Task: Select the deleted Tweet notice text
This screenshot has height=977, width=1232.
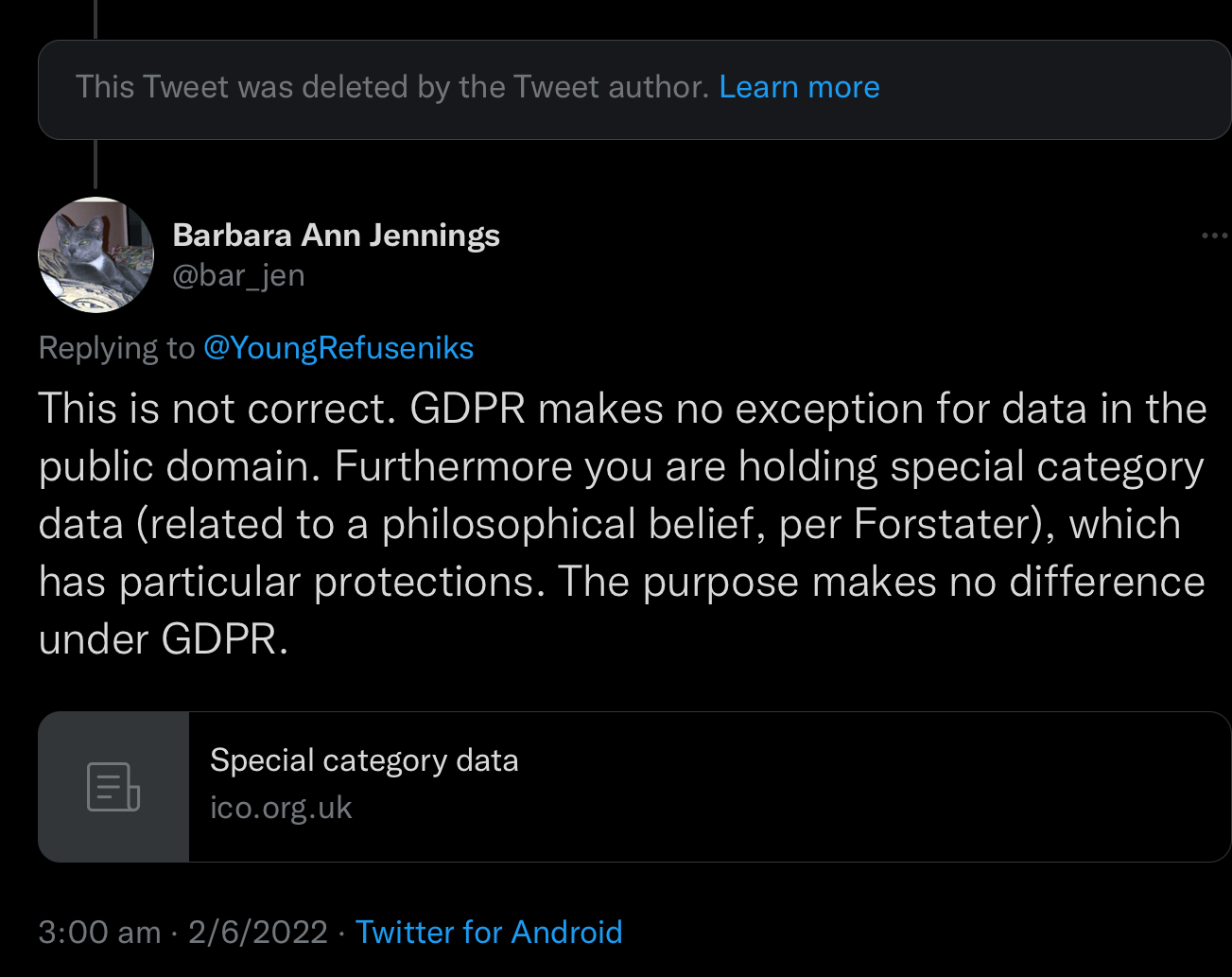Action: coord(392,87)
